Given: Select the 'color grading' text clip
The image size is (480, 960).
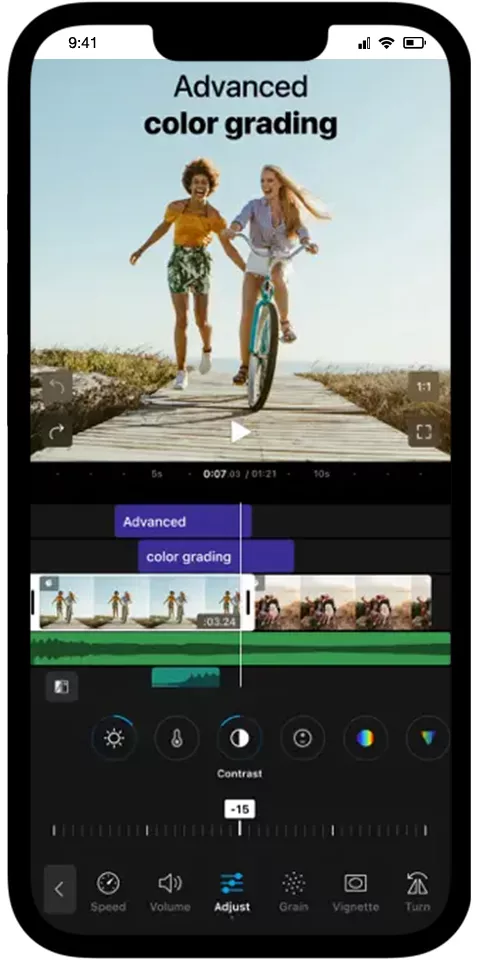Looking at the screenshot, I should point(216,557).
